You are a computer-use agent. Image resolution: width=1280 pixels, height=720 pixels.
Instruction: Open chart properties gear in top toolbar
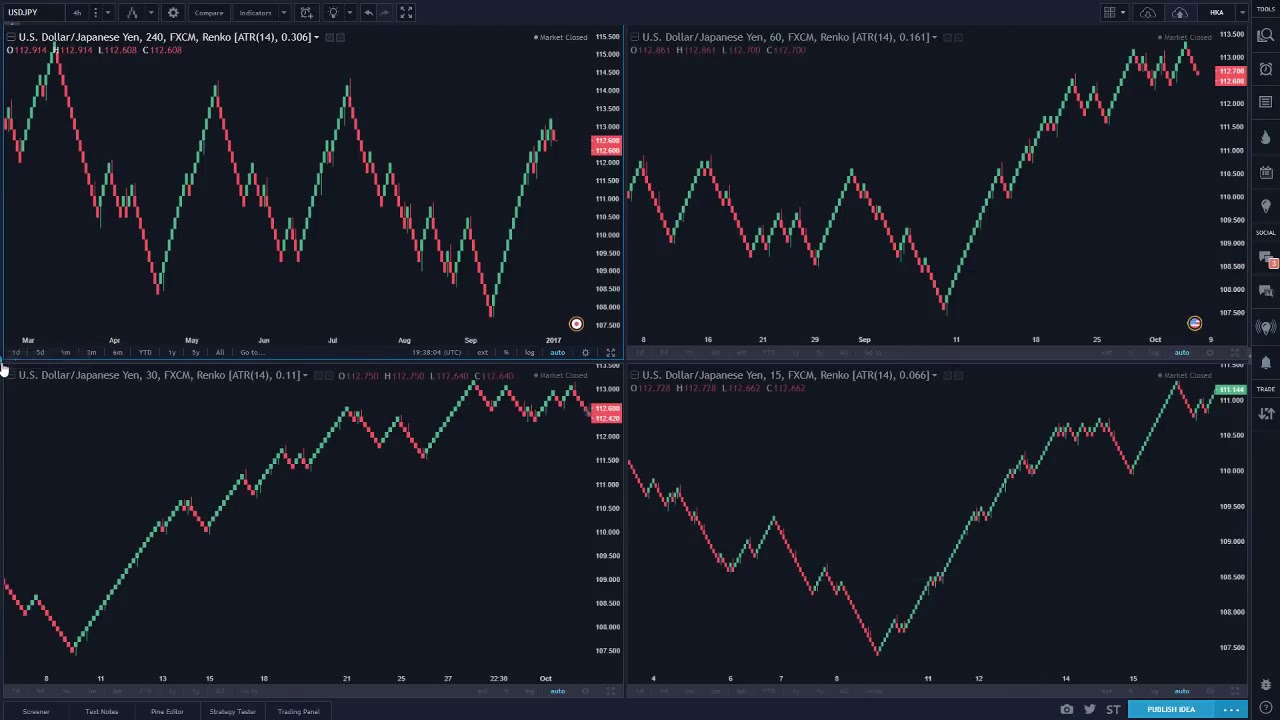click(173, 13)
